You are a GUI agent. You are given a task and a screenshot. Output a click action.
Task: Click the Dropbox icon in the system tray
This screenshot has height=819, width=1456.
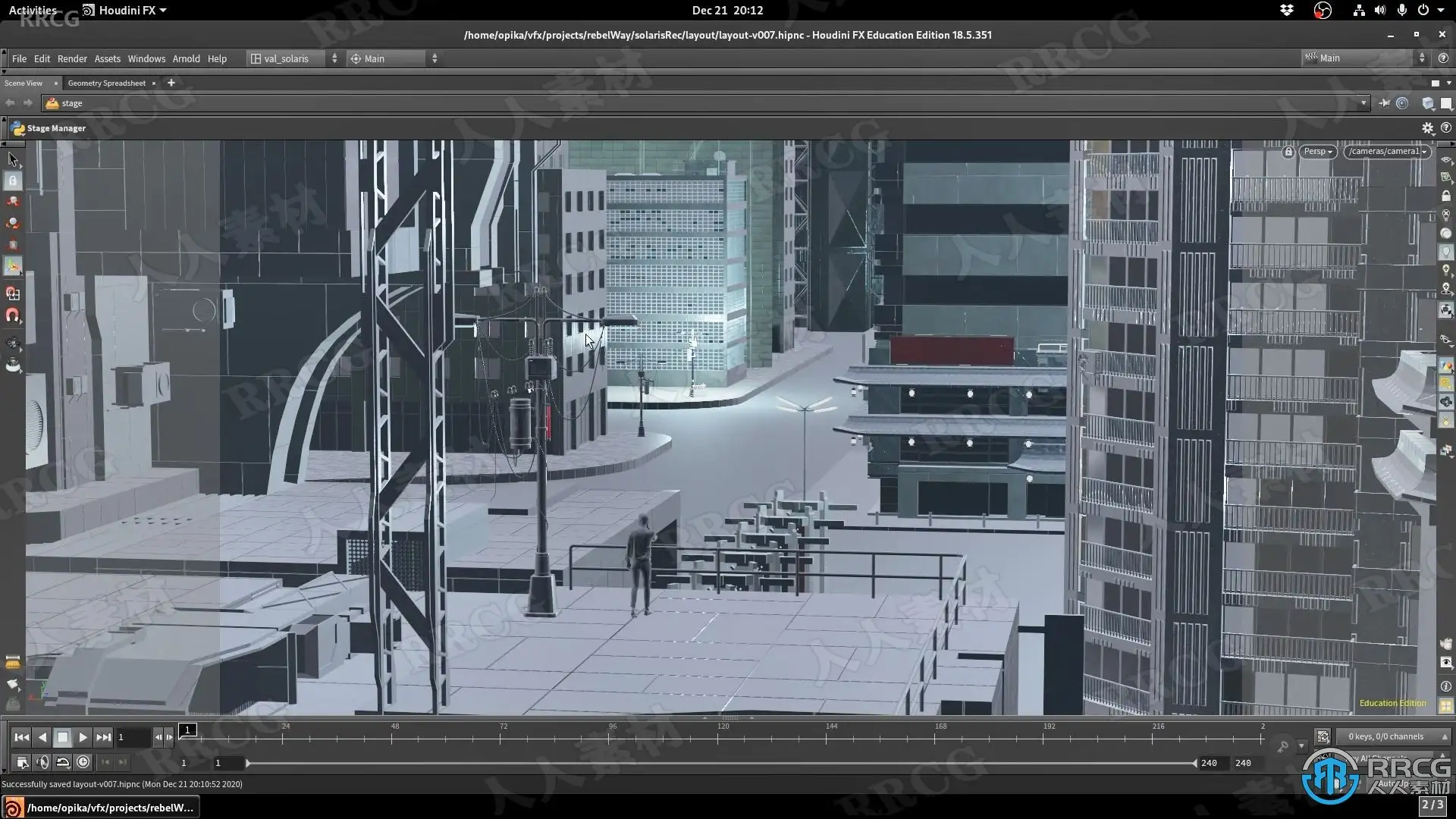click(1287, 11)
